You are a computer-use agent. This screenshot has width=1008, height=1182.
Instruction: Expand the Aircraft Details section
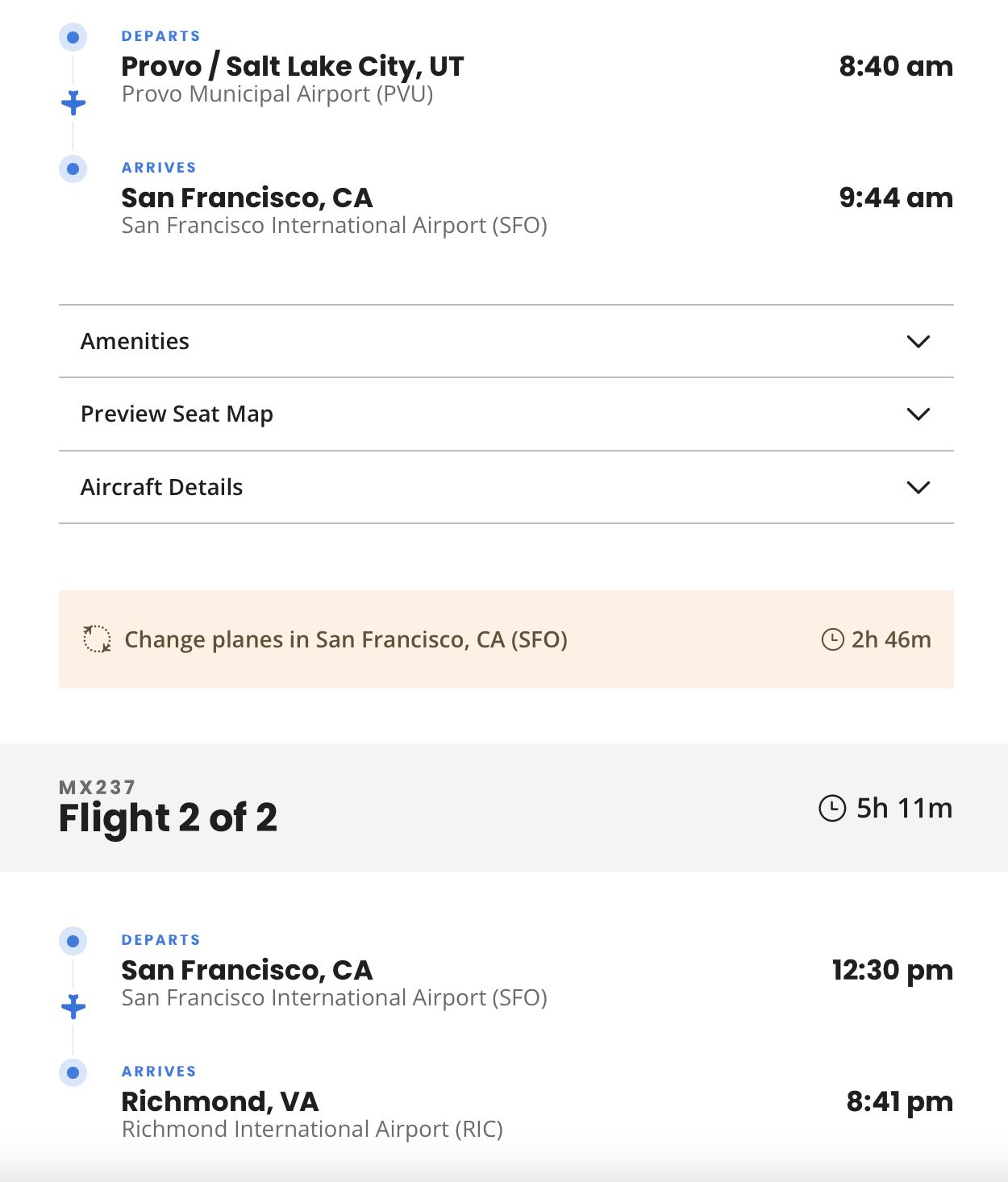[x=162, y=487]
